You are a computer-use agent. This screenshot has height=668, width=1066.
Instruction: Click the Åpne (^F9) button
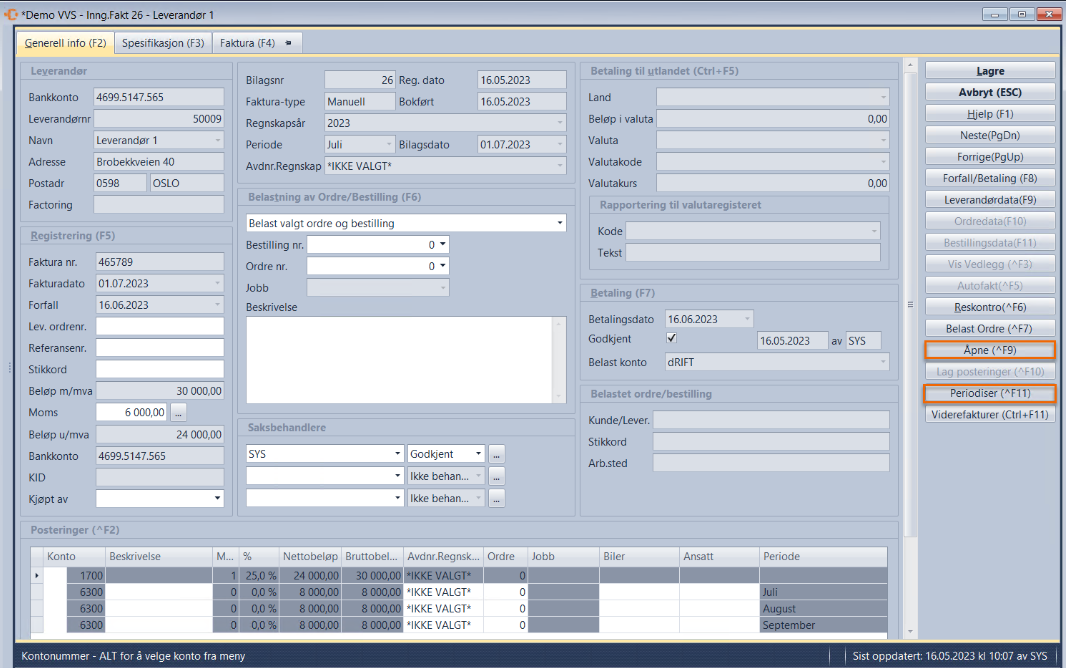click(990, 350)
